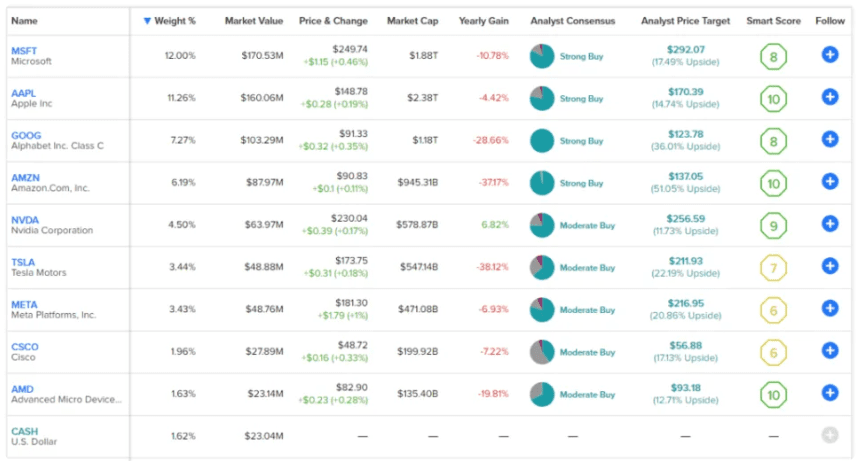Follow AMZN via the plus button
856x461 pixels.
(830, 181)
